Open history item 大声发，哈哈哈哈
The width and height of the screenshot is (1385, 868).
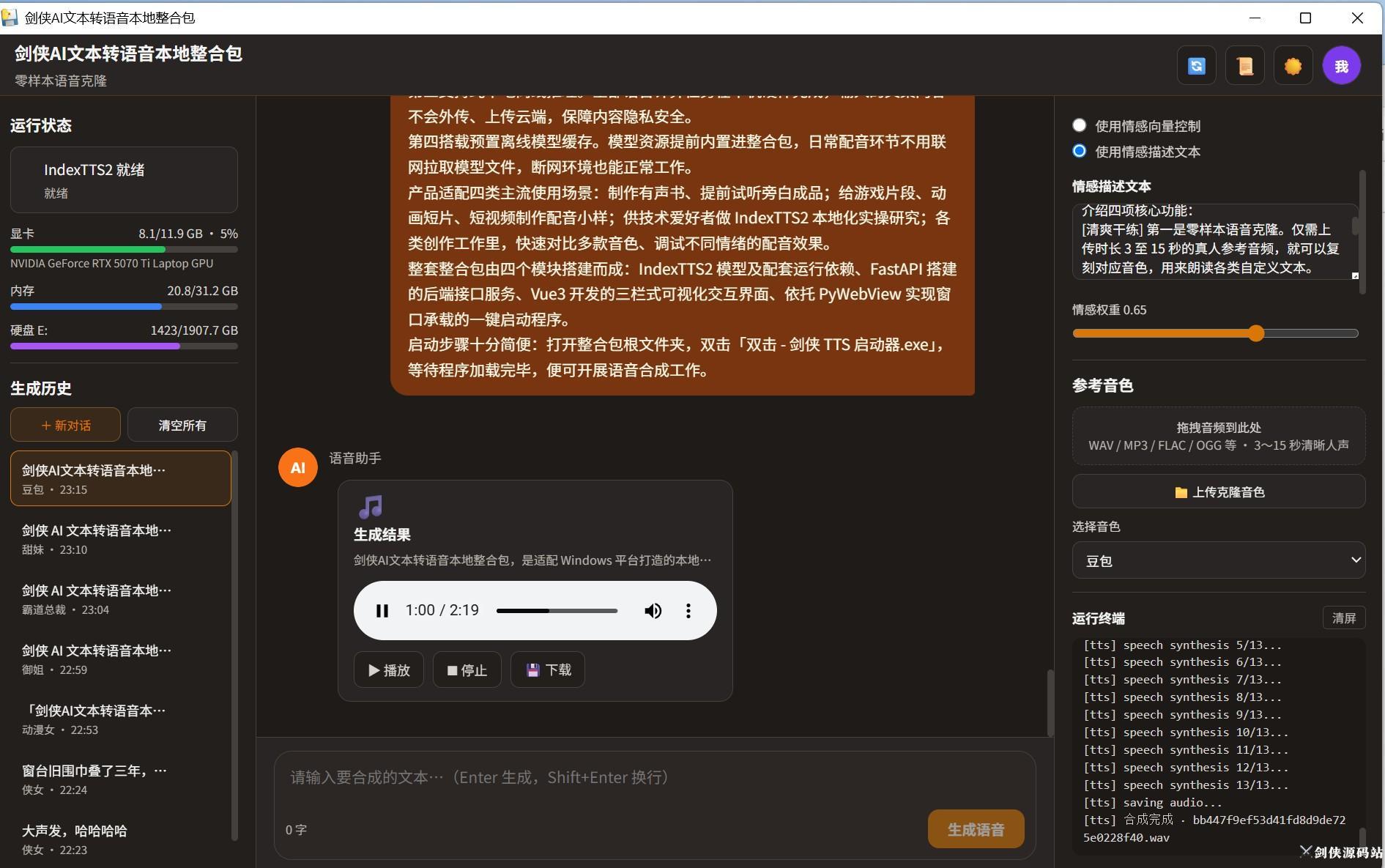(121, 839)
